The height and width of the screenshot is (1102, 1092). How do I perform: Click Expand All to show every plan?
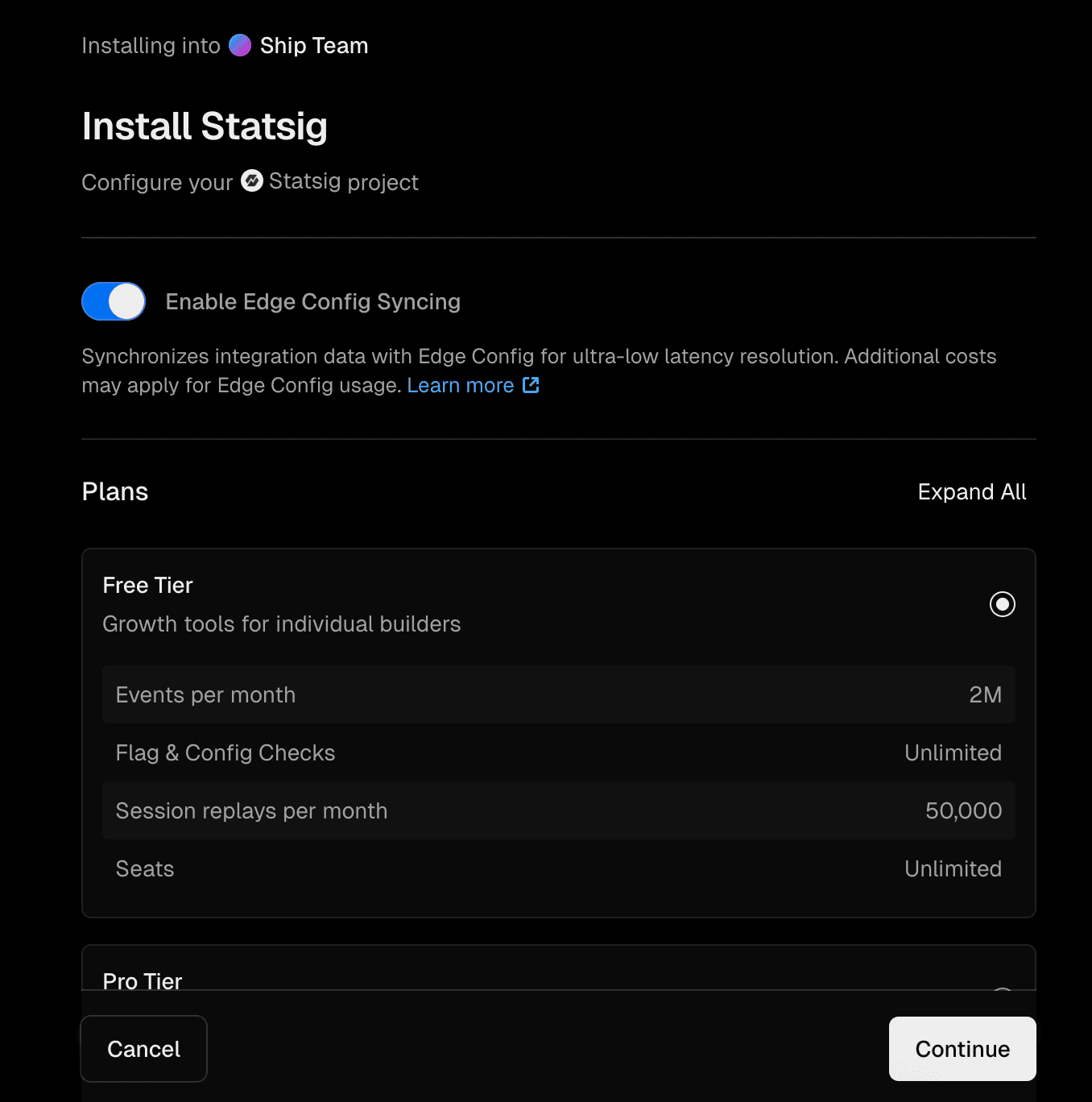[x=972, y=491]
